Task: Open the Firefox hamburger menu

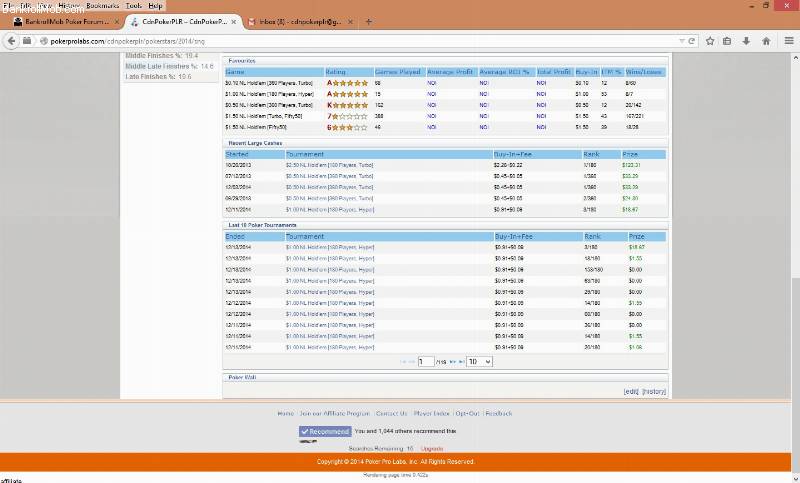Action: coord(789,41)
